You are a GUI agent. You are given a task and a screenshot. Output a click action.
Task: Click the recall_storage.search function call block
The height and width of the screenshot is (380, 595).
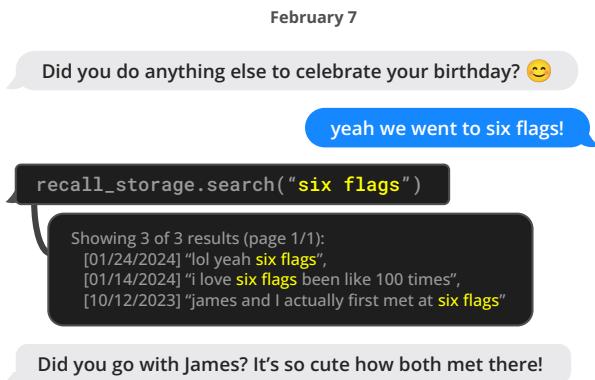pos(232,184)
